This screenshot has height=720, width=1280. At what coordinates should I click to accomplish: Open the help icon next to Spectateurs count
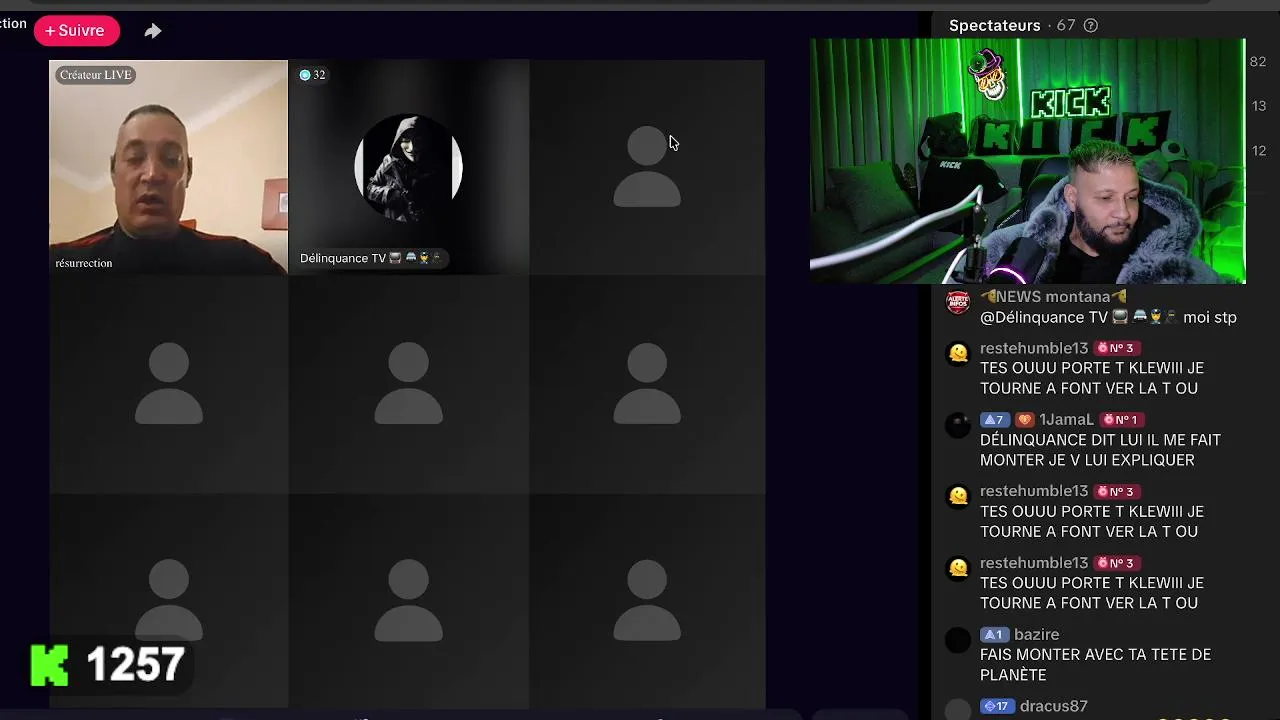[x=1091, y=26]
